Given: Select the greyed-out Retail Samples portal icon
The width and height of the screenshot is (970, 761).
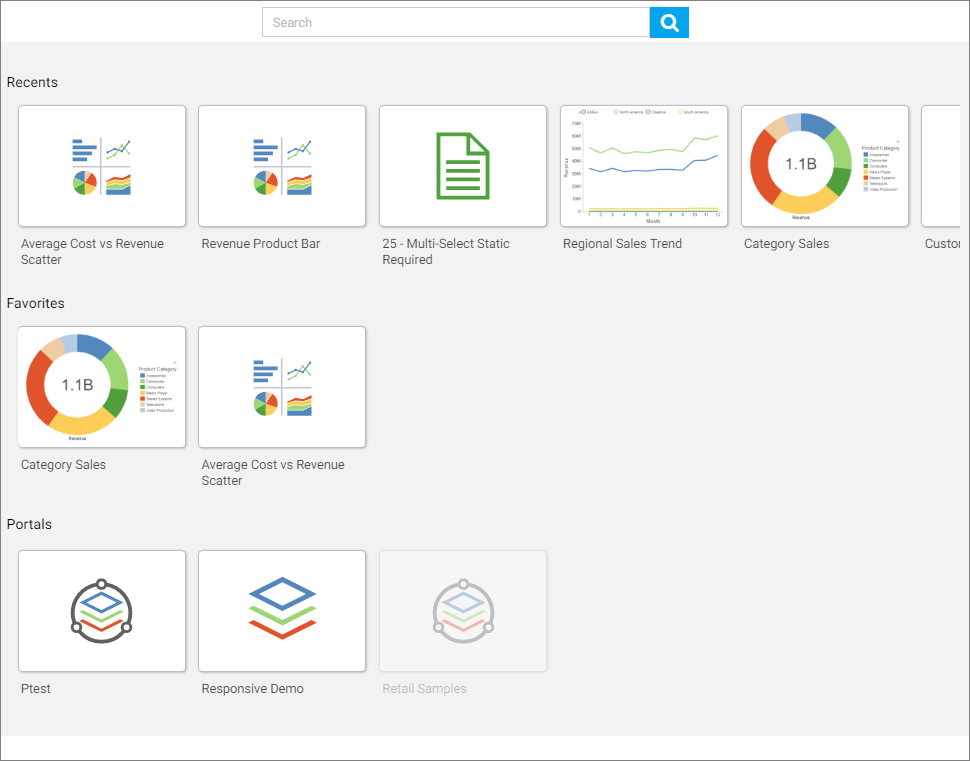Looking at the screenshot, I should pyautogui.click(x=463, y=611).
